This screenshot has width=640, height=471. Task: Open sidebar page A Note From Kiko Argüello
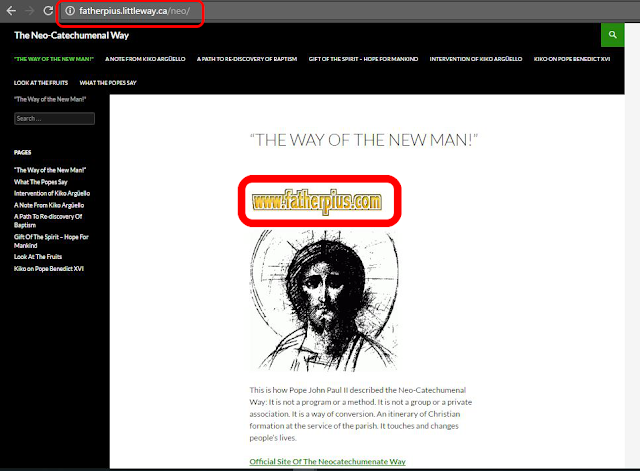(49, 205)
